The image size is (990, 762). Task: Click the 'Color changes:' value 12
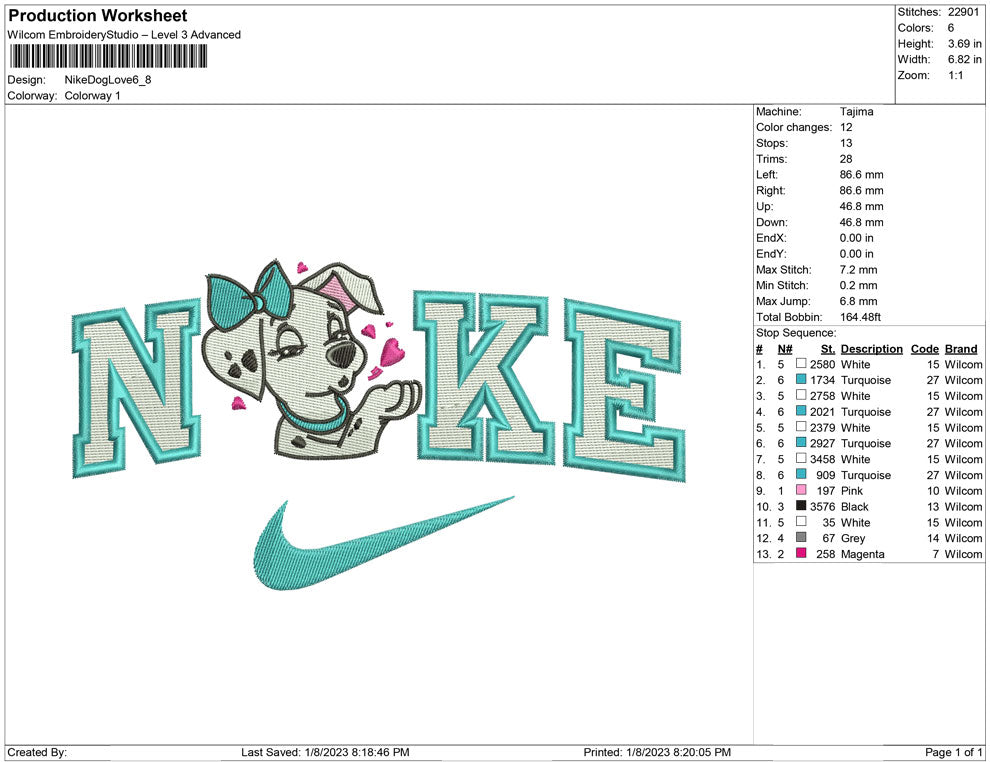click(x=846, y=127)
